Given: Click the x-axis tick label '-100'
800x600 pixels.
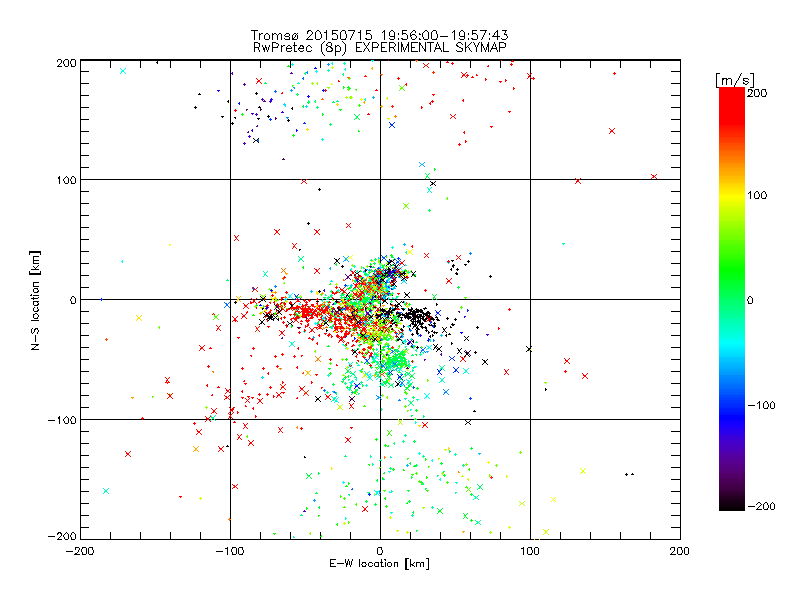Looking at the screenshot, I should pos(230,551).
